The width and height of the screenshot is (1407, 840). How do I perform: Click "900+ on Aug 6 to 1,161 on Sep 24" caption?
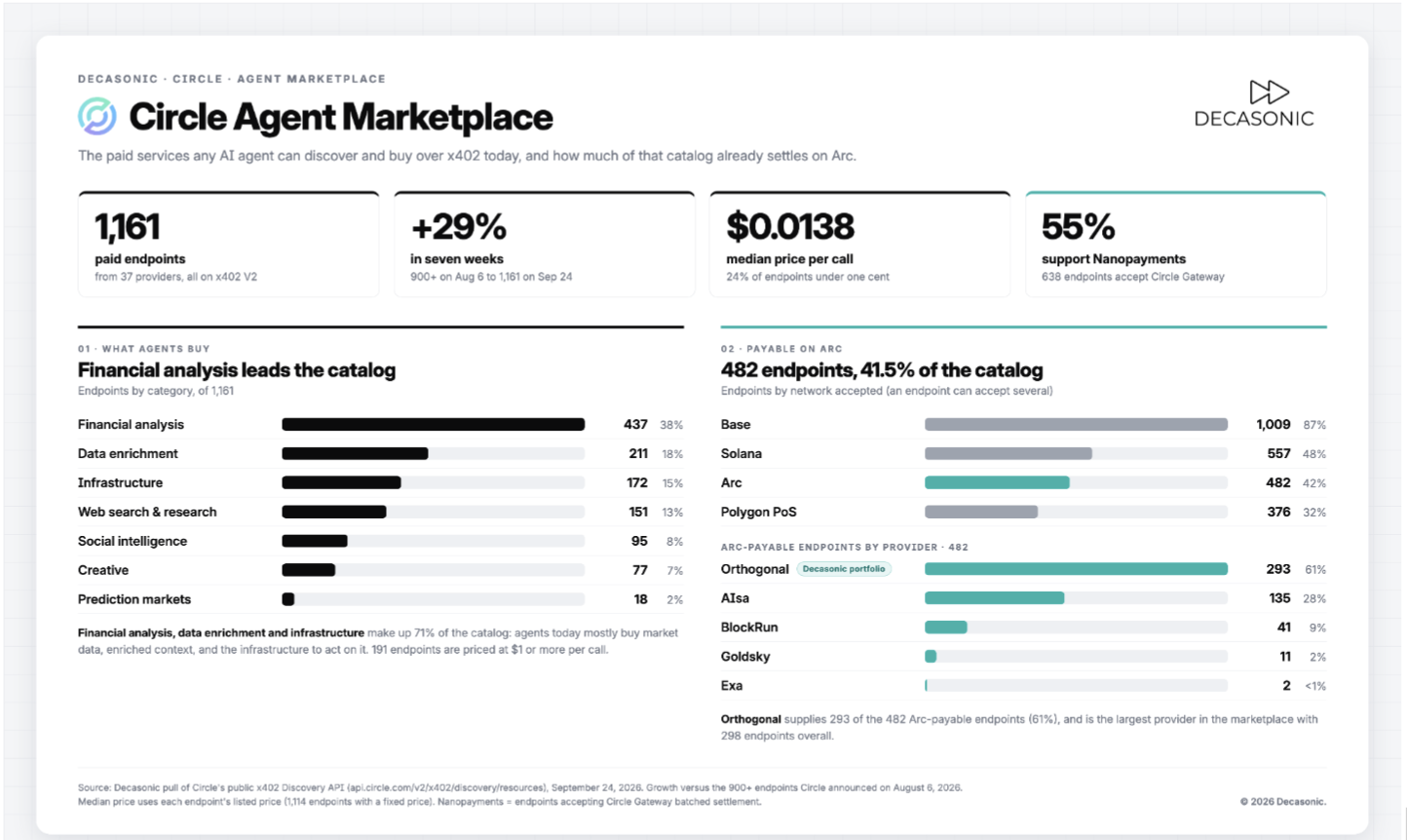click(x=491, y=277)
